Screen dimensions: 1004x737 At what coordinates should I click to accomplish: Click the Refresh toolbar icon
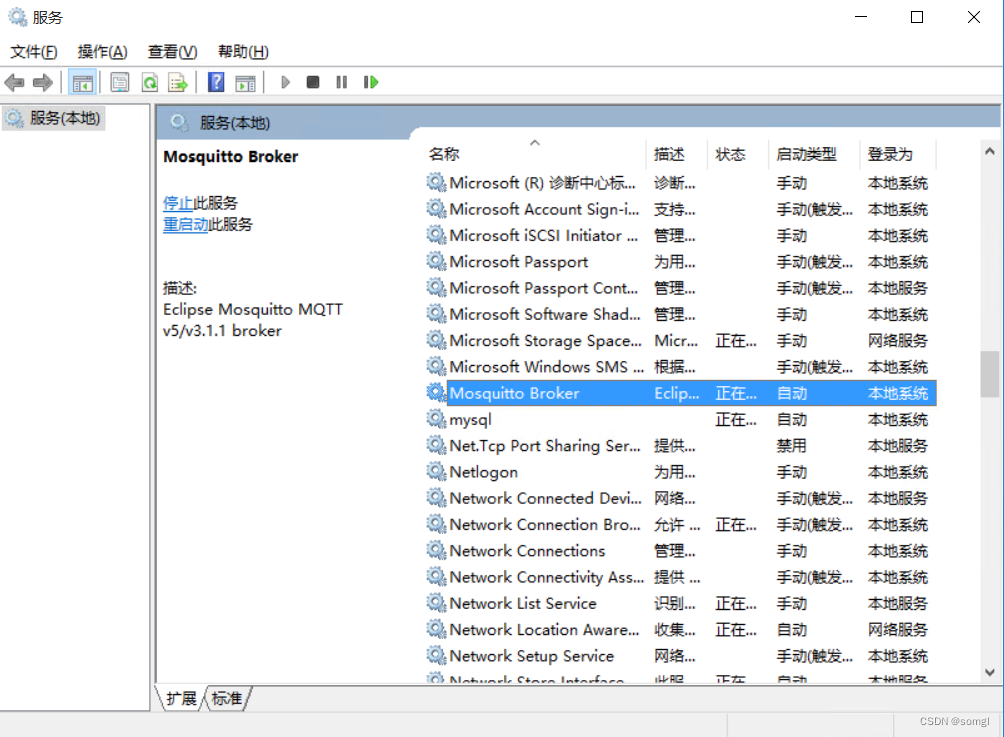[x=148, y=82]
